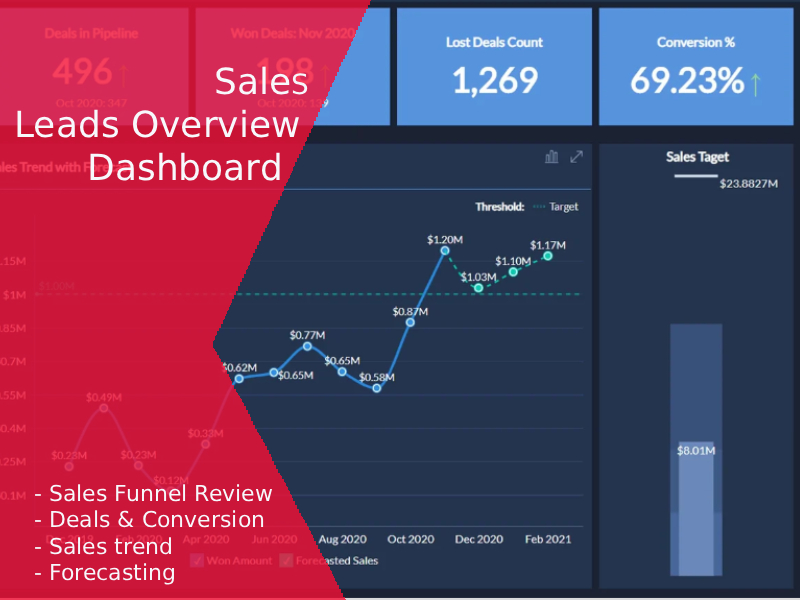Select the Conversion % card
This screenshot has height=600, width=800.
pyautogui.click(x=694, y=66)
